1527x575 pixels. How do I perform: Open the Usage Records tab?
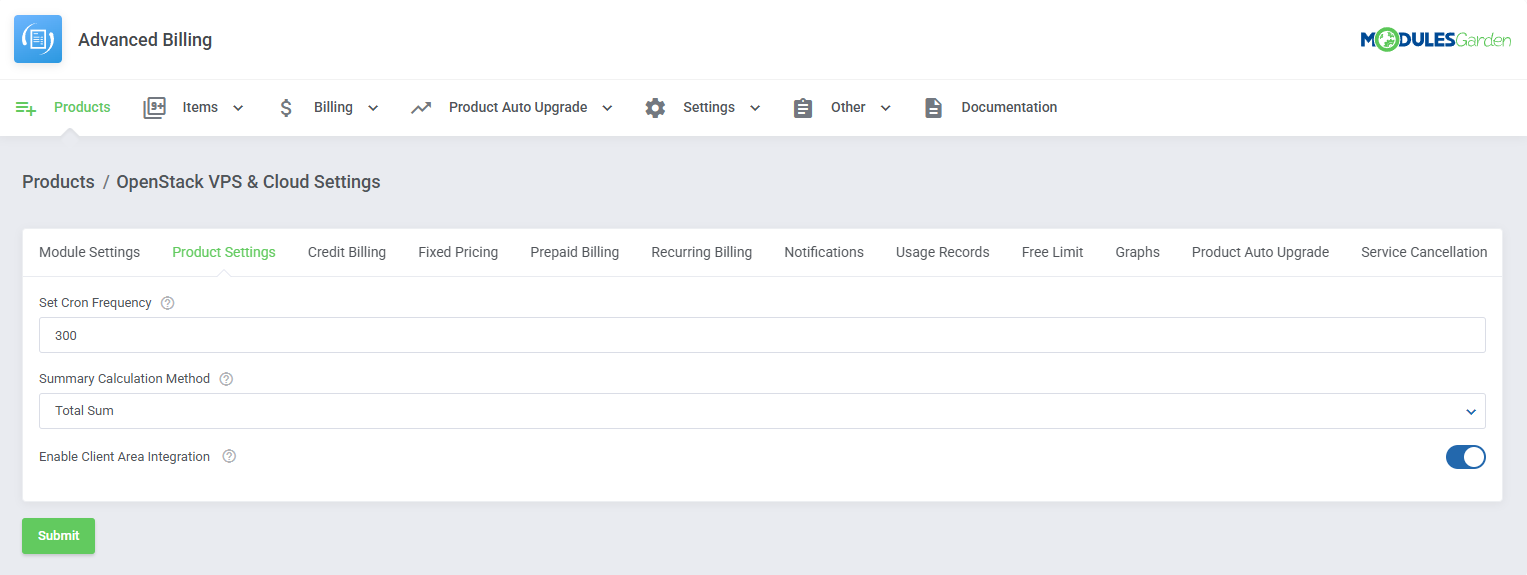click(942, 252)
